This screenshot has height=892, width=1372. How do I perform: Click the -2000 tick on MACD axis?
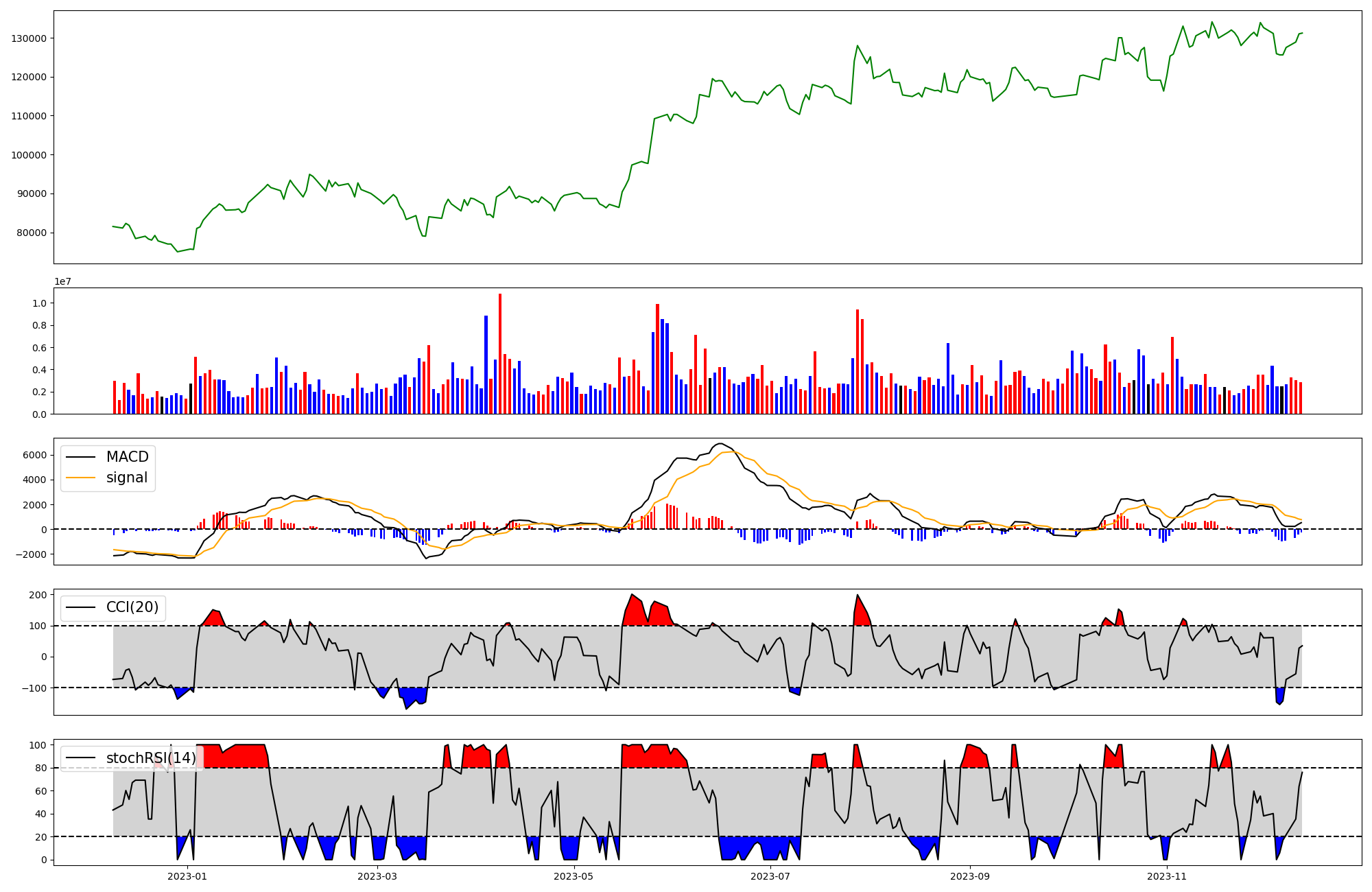[32, 554]
